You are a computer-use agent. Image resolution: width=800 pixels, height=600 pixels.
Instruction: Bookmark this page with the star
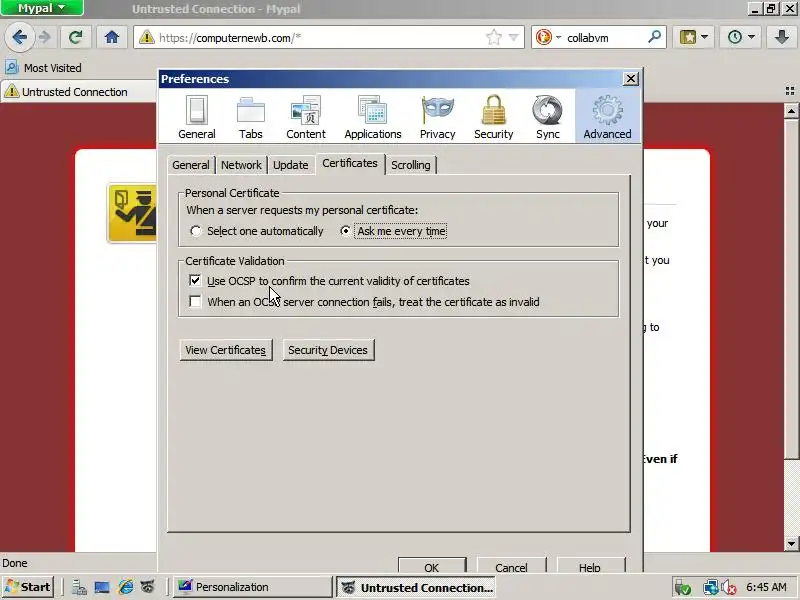coord(493,37)
